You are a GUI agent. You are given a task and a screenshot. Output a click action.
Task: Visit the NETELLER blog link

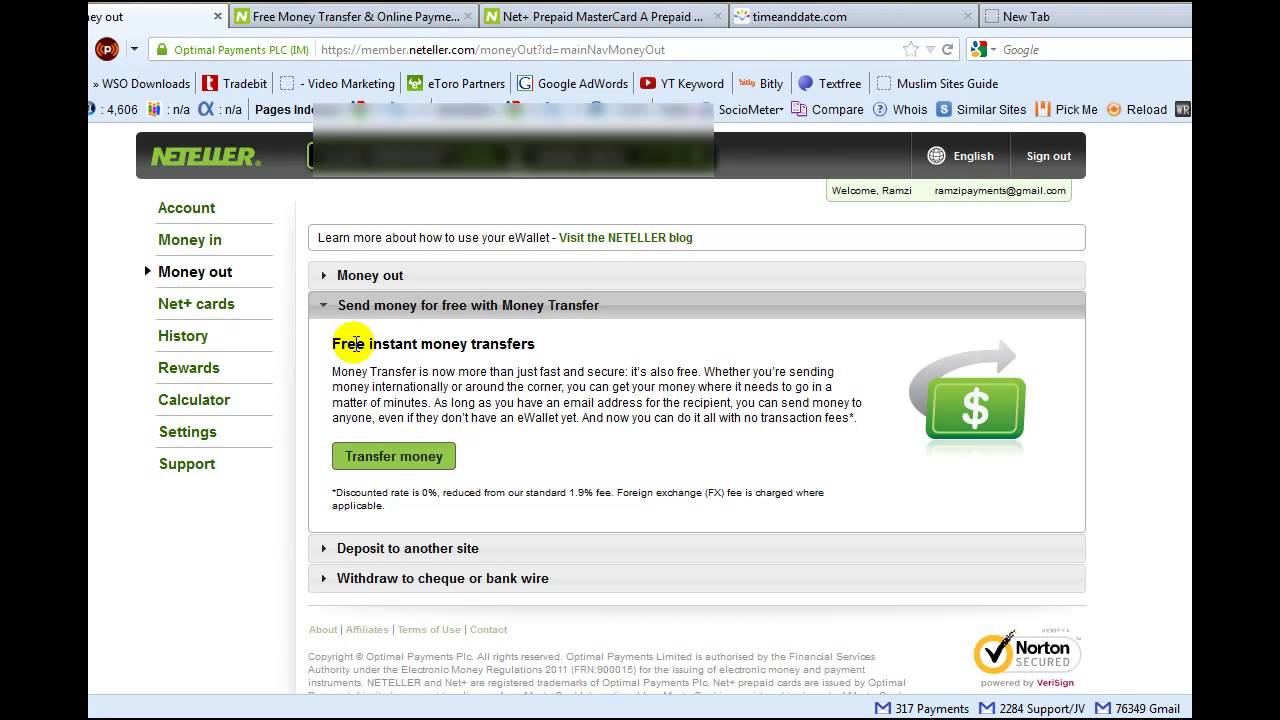pyautogui.click(x=626, y=238)
